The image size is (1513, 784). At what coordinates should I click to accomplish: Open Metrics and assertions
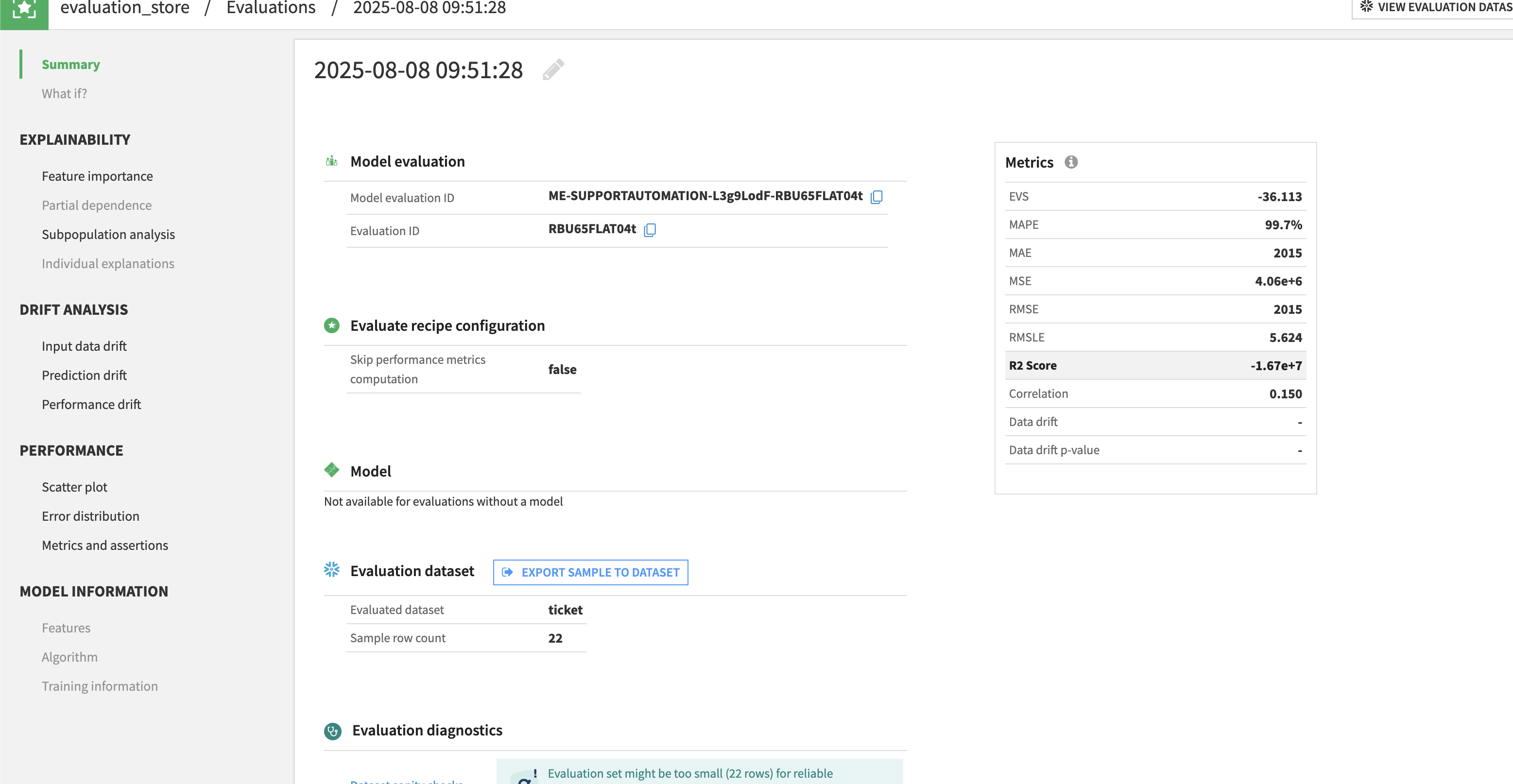[x=104, y=545]
